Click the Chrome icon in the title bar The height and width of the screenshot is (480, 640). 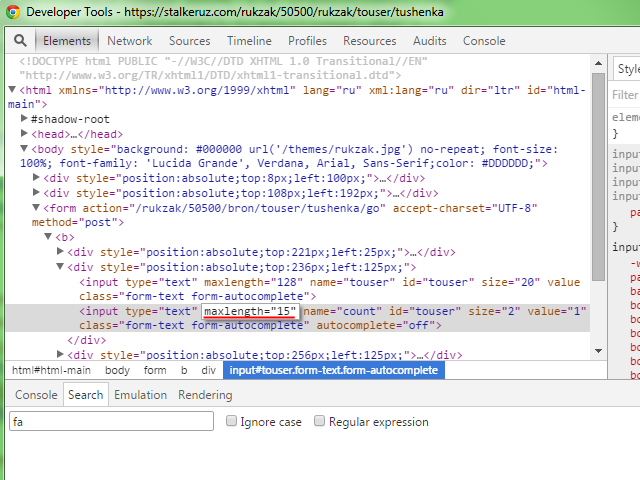click(12, 12)
